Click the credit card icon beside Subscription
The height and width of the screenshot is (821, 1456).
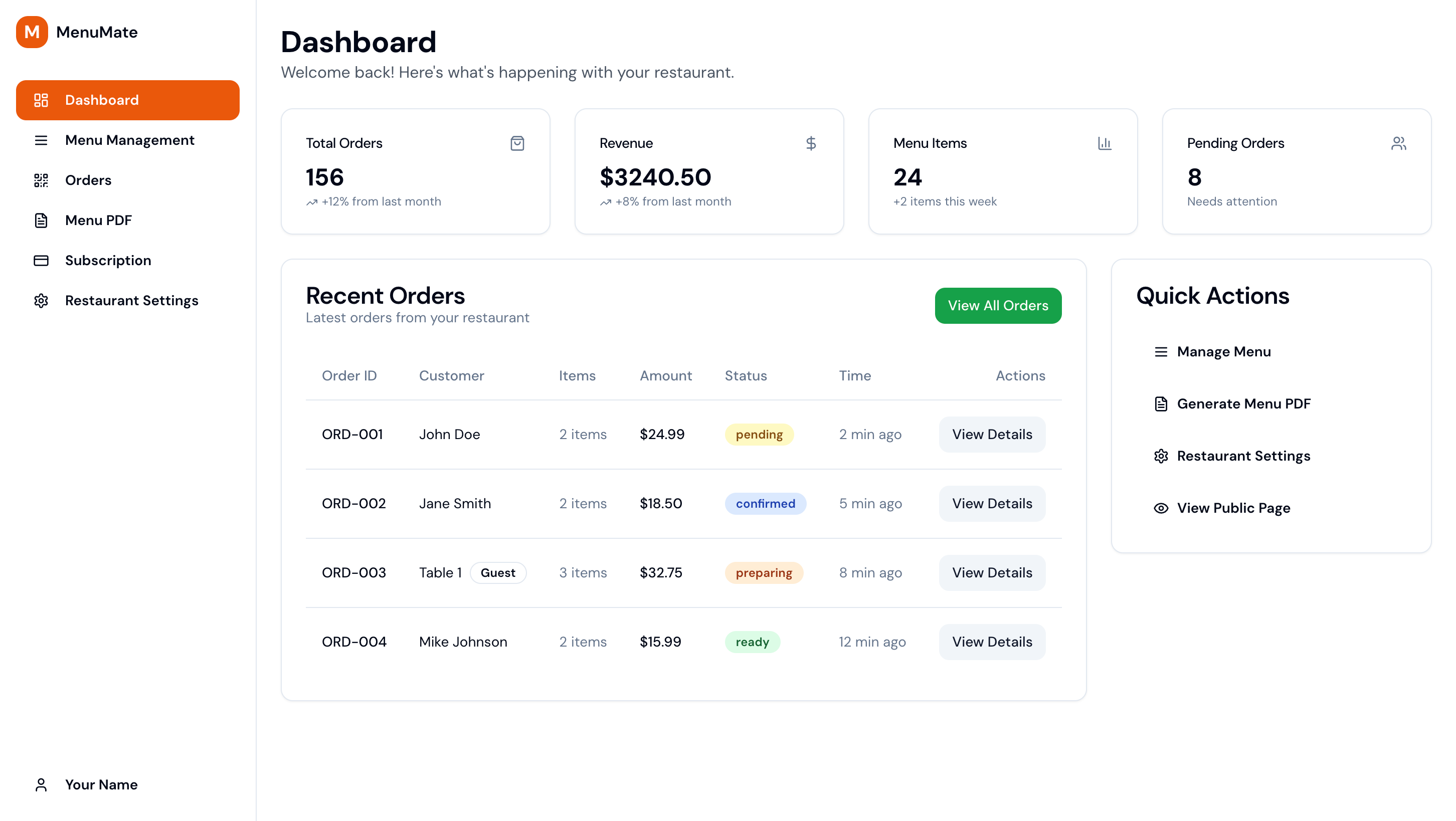(41, 261)
